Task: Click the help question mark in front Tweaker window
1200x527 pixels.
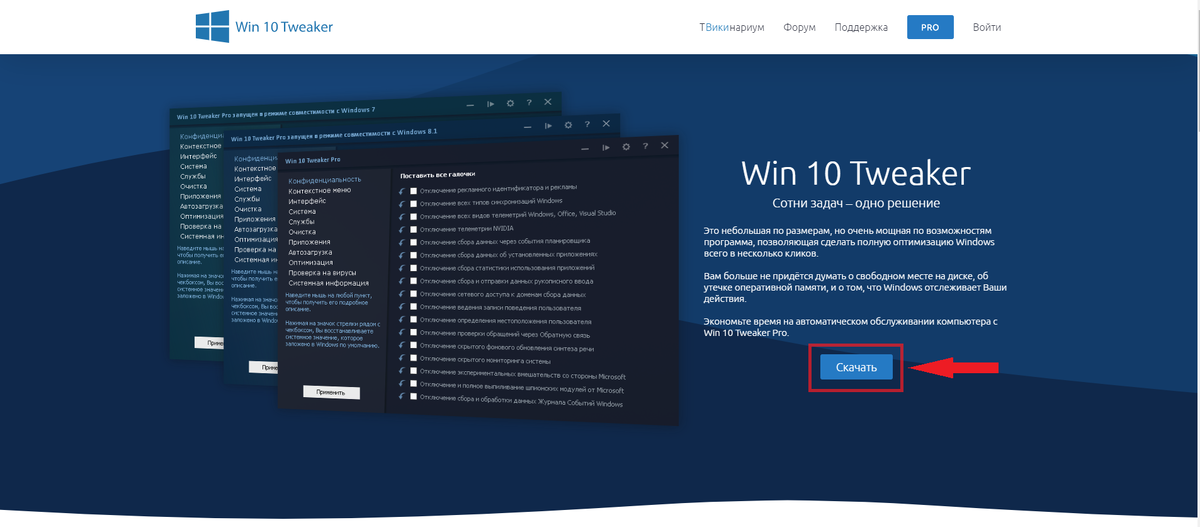Action: point(645,146)
